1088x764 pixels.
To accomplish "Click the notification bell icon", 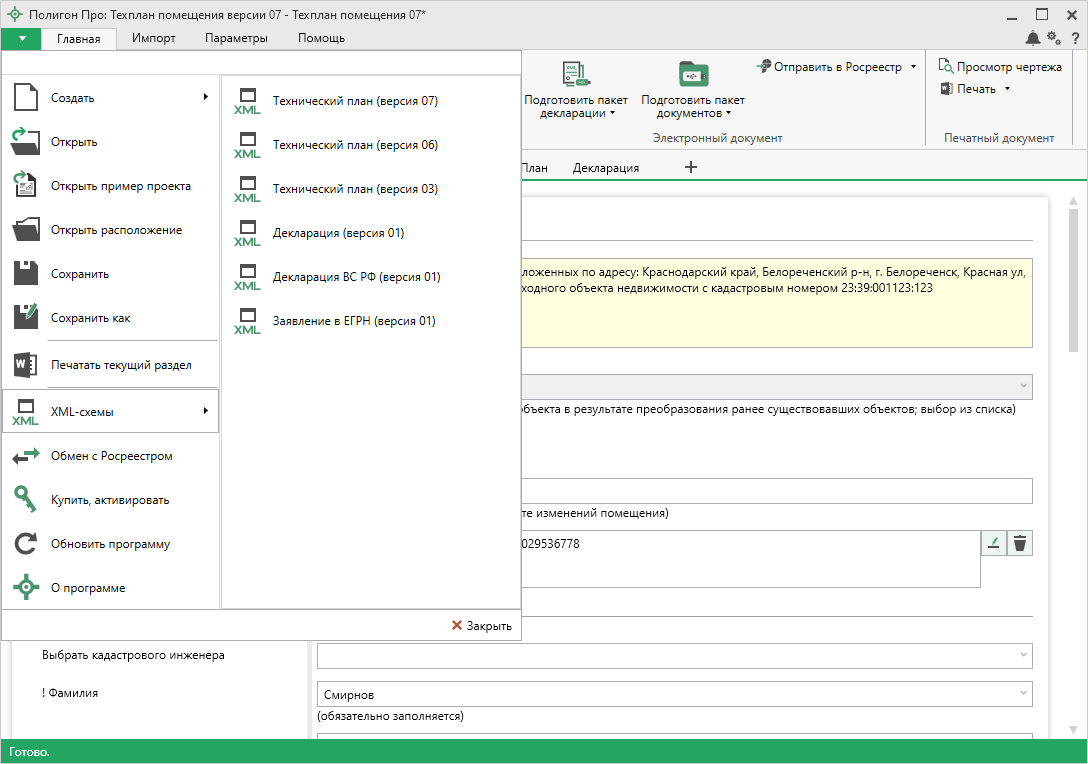I will [x=1033, y=38].
